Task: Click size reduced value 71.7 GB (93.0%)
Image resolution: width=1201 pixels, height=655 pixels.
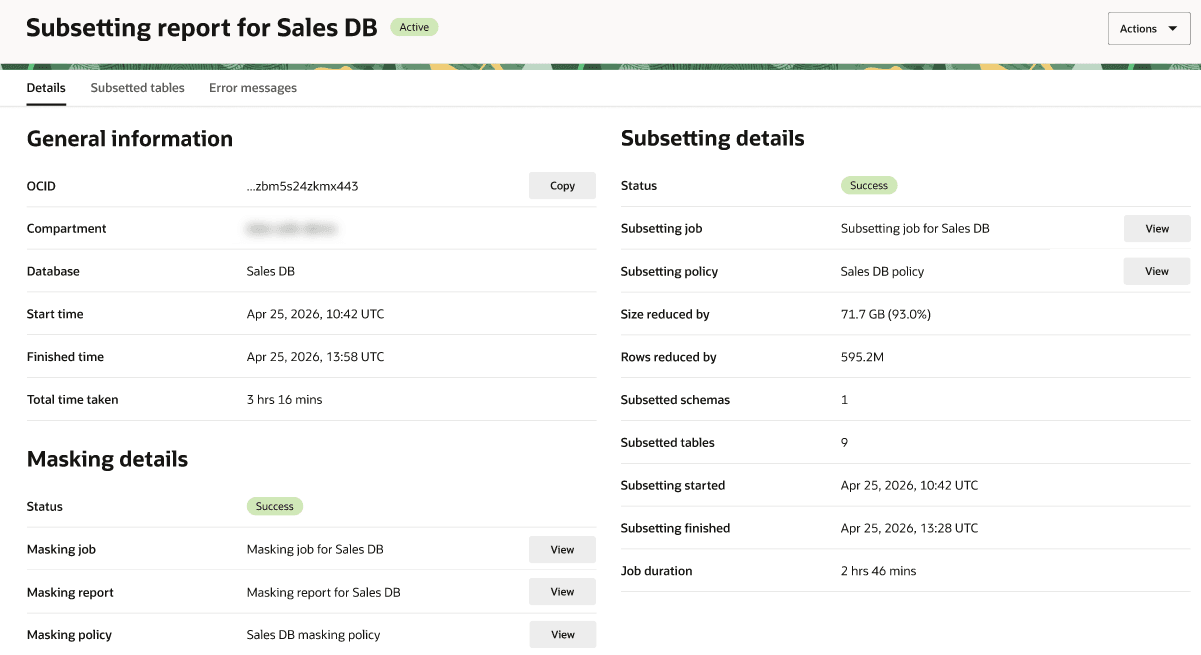Action: pos(886,315)
